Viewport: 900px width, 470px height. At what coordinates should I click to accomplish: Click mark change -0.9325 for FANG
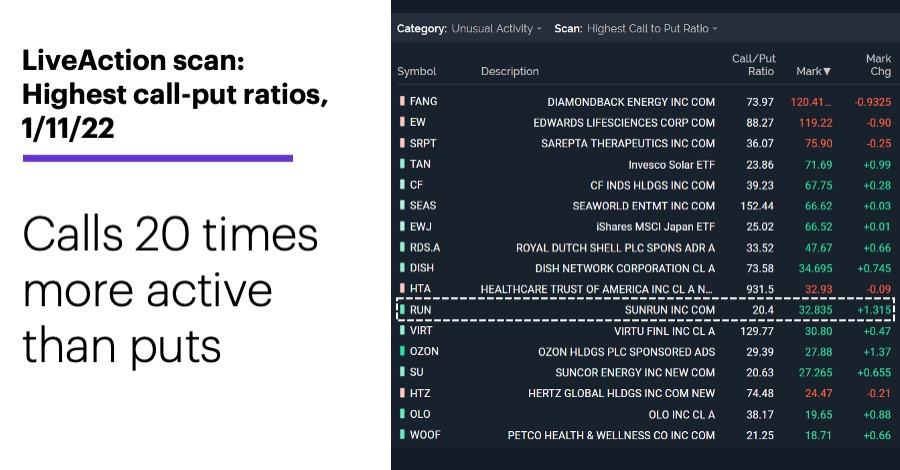(873, 102)
